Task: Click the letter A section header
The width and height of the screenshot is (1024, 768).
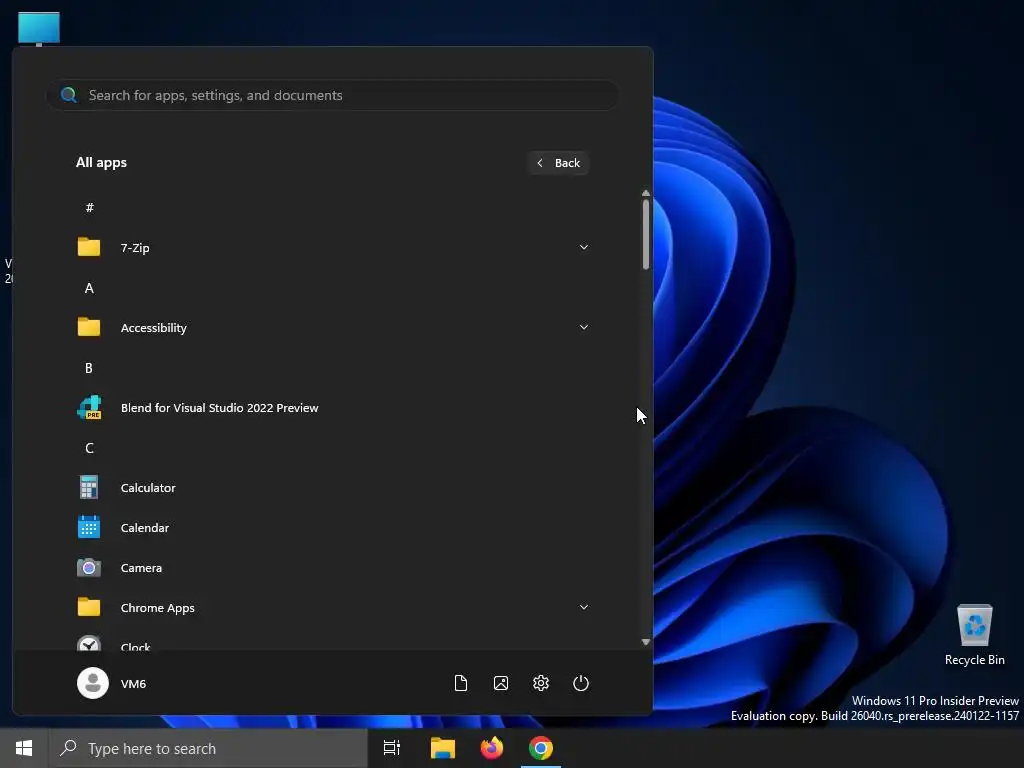Action: [x=89, y=288]
